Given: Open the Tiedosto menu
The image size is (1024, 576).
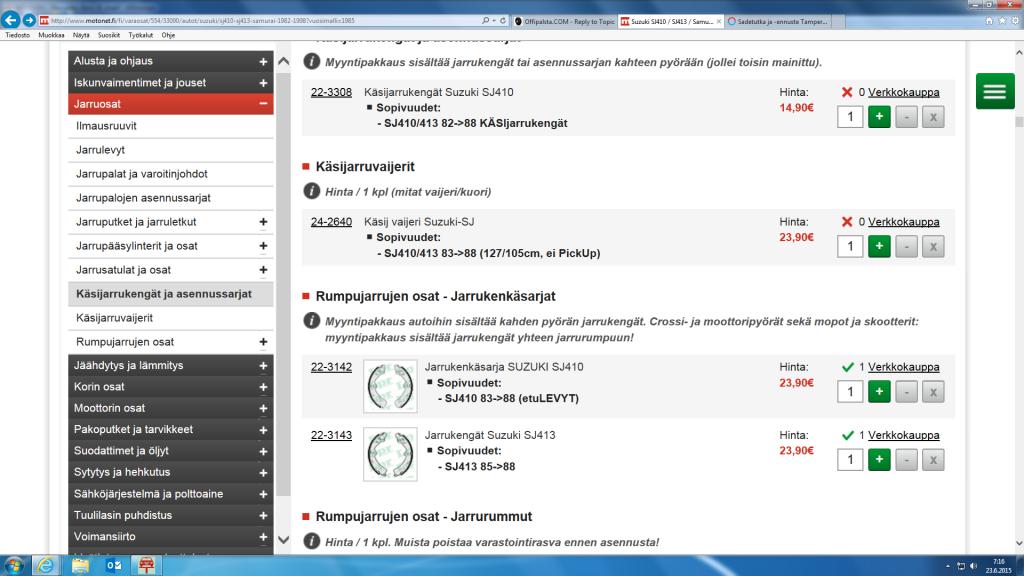Looking at the screenshot, I should (x=18, y=35).
